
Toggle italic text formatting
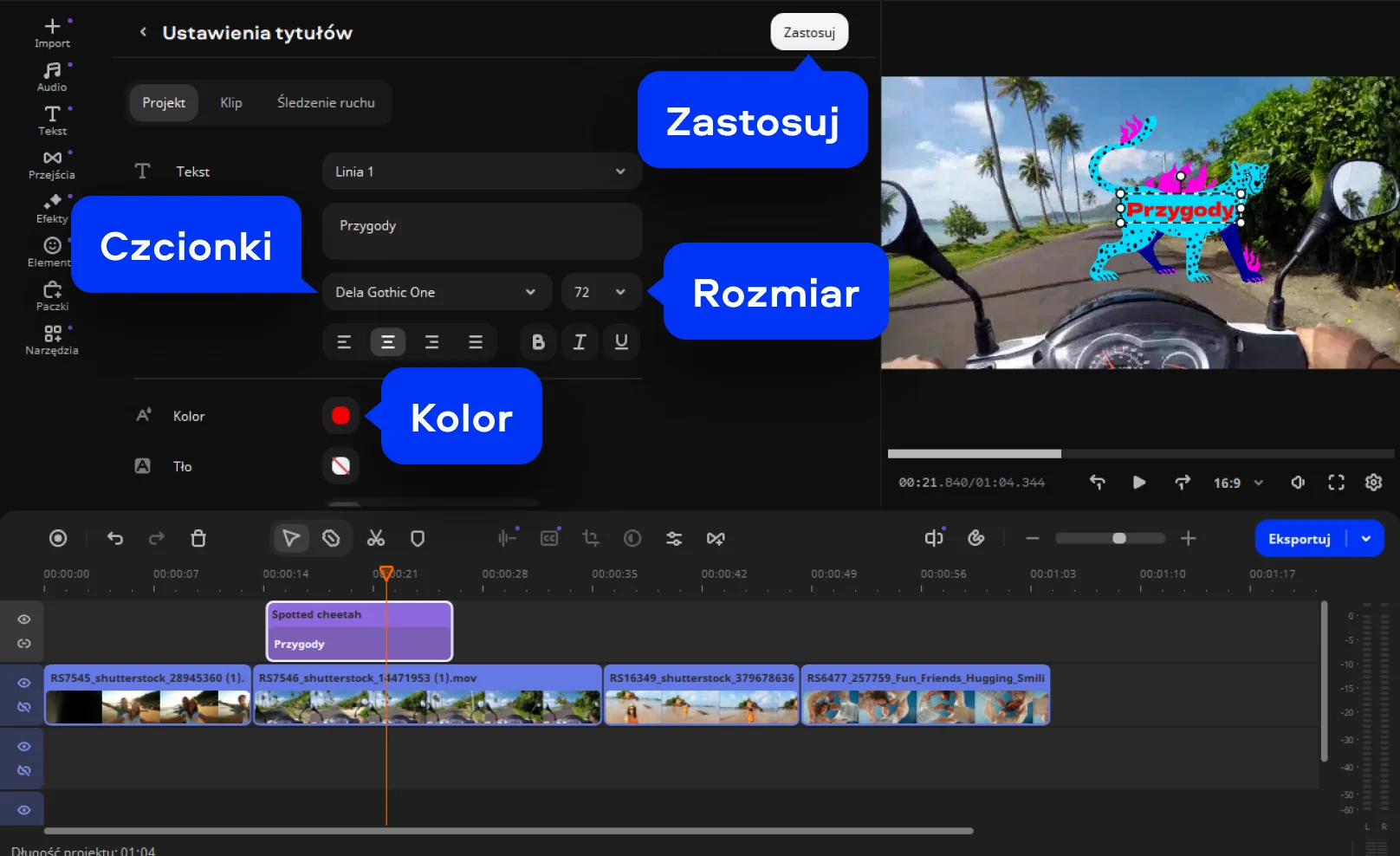580,342
